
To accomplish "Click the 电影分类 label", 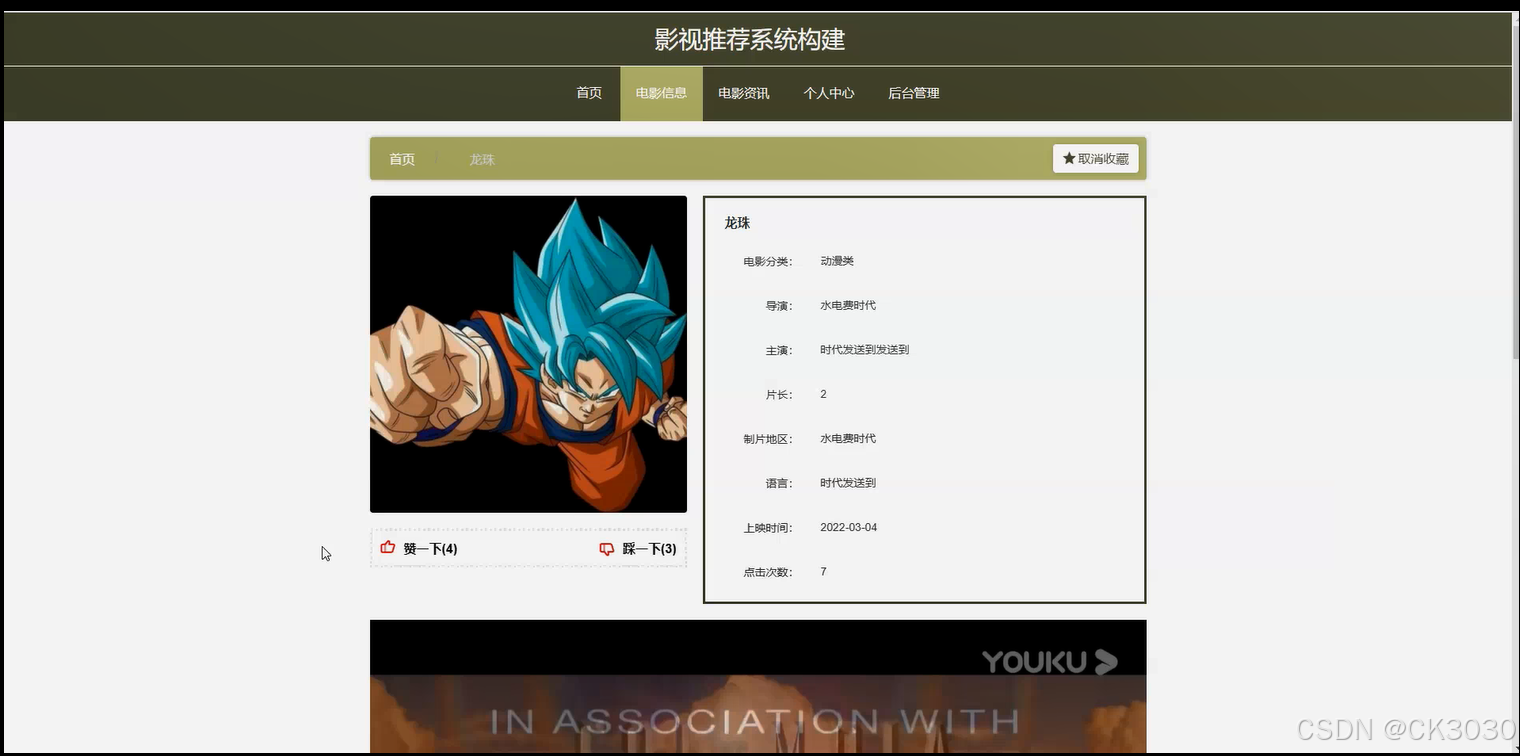I will [x=767, y=262].
